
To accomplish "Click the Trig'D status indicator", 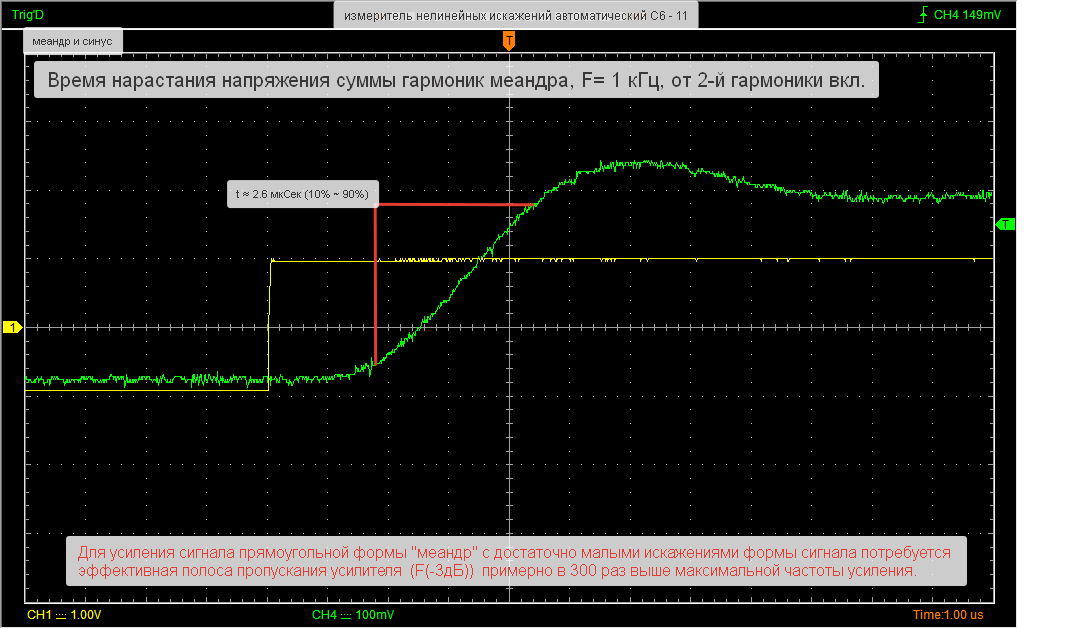I will tap(28, 14).
